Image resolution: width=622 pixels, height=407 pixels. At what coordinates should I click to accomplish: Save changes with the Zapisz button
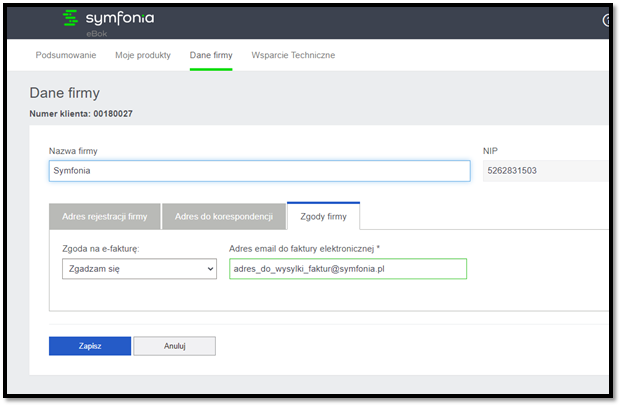pyautogui.click(x=90, y=346)
